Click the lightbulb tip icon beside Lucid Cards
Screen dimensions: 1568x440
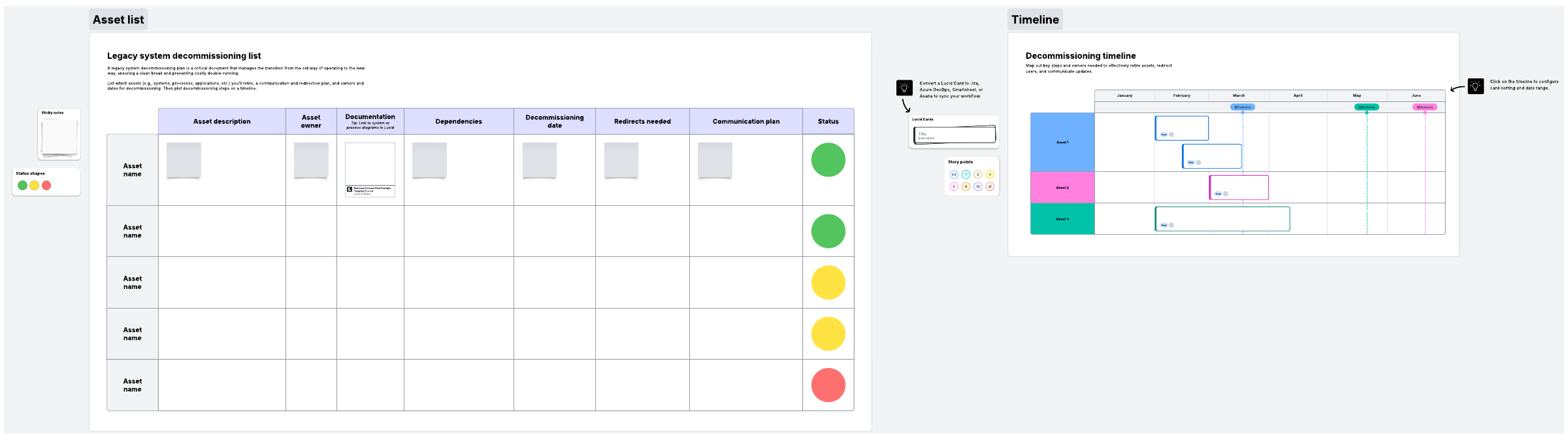tap(904, 88)
